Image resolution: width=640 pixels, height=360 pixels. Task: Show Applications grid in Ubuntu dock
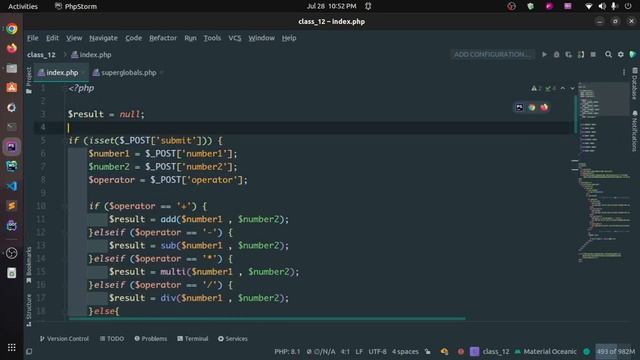click(x=11, y=347)
